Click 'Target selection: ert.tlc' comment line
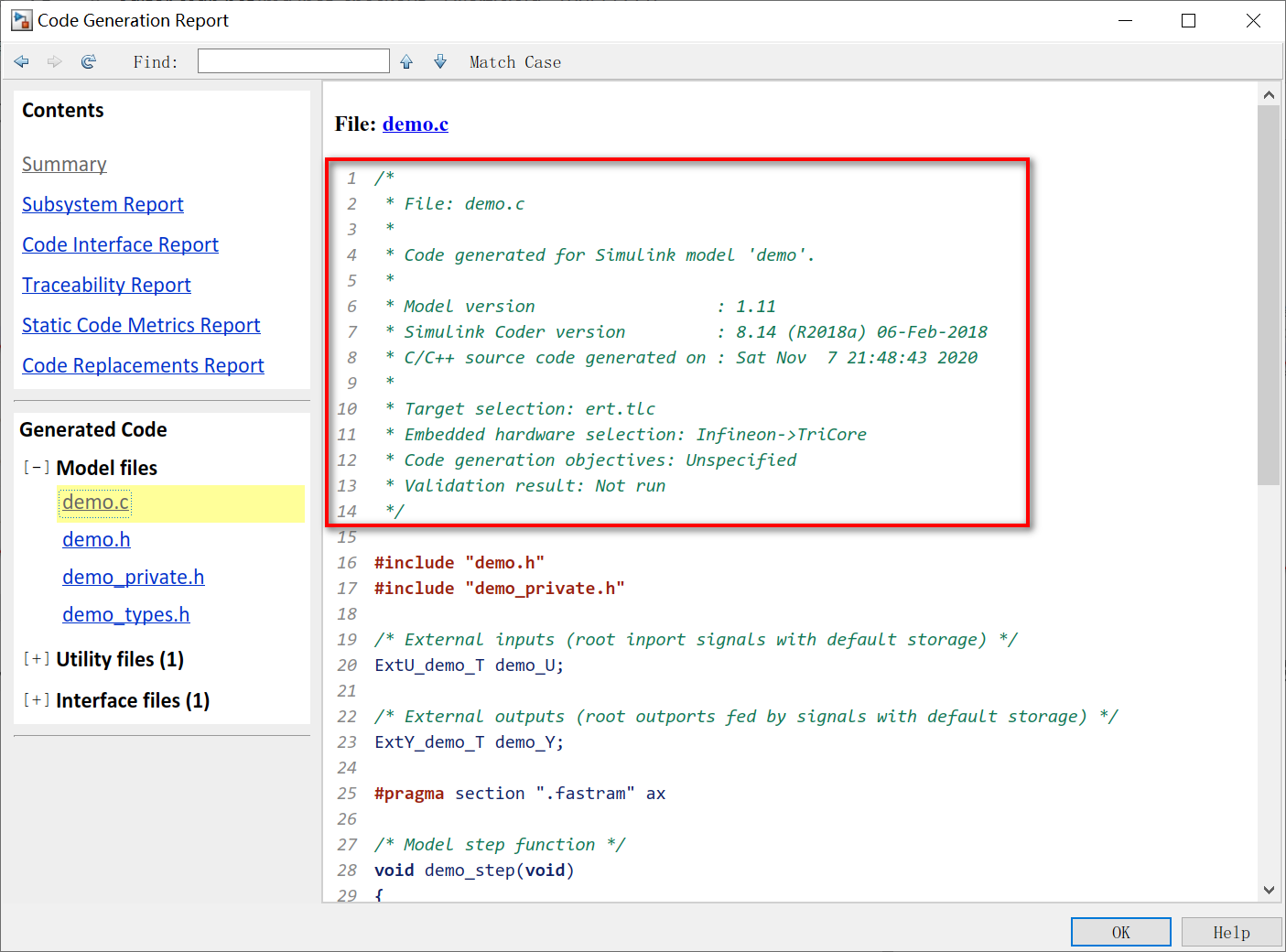 (x=520, y=408)
